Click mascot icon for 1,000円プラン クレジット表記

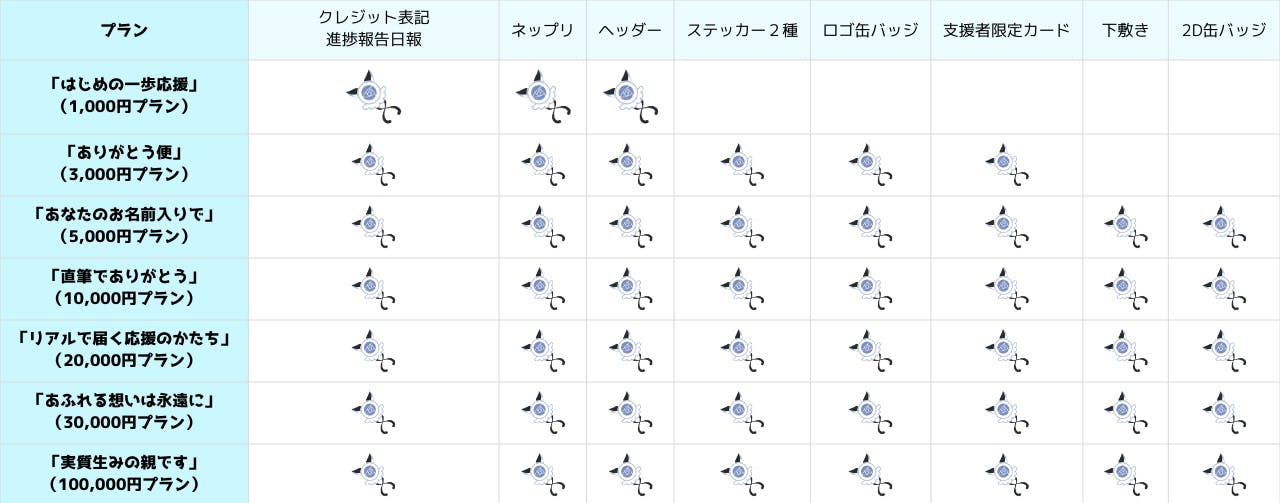[373, 97]
